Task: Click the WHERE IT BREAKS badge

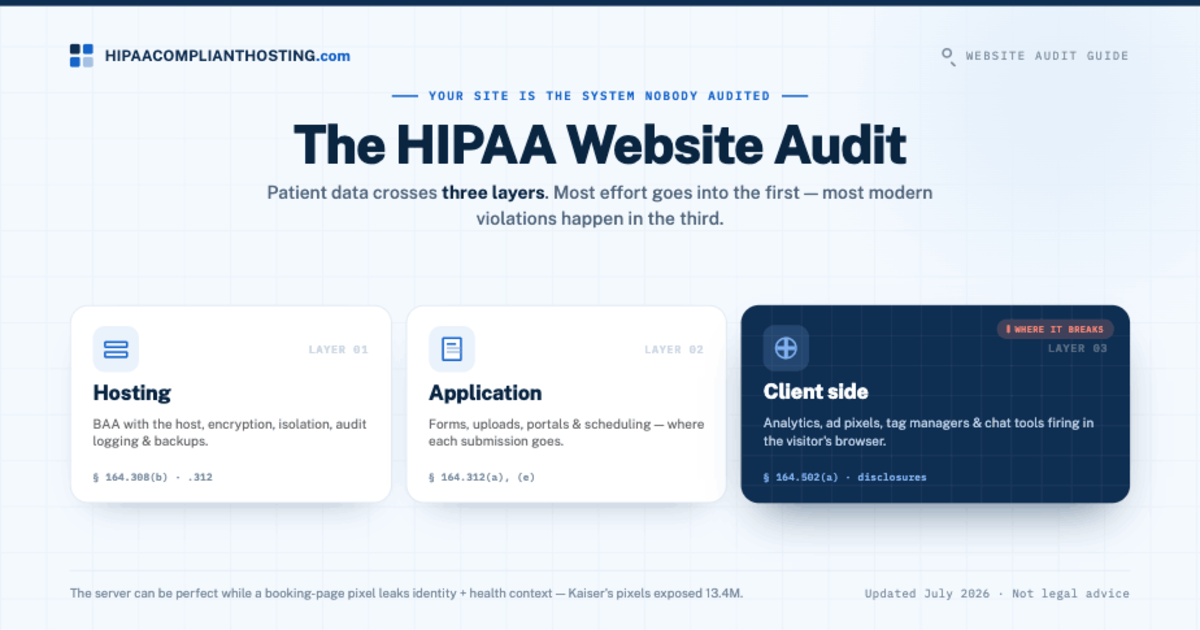Action: coord(1055,329)
